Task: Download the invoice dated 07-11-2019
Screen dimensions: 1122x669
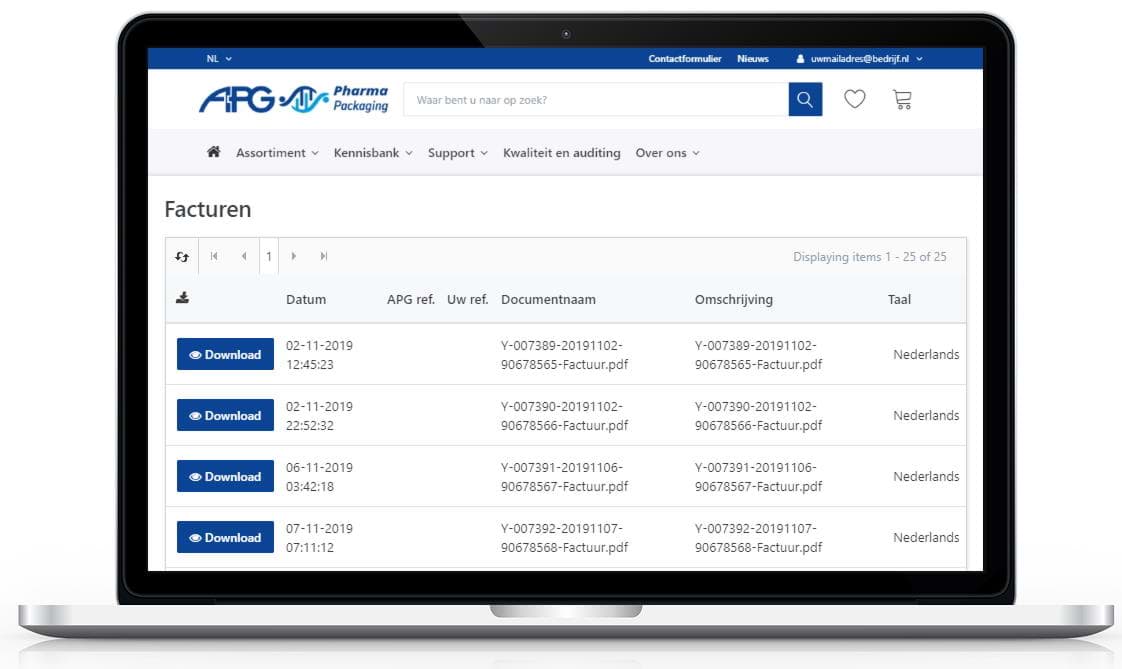Action: [x=225, y=537]
